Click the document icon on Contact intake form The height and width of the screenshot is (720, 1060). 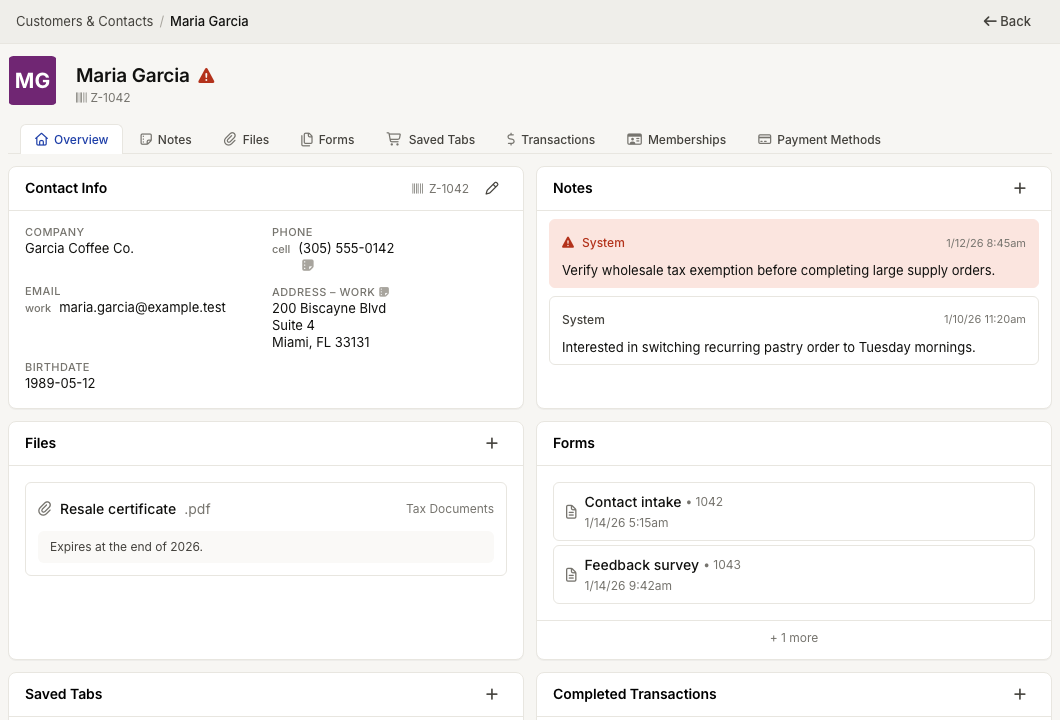click(x=571, y=512)
